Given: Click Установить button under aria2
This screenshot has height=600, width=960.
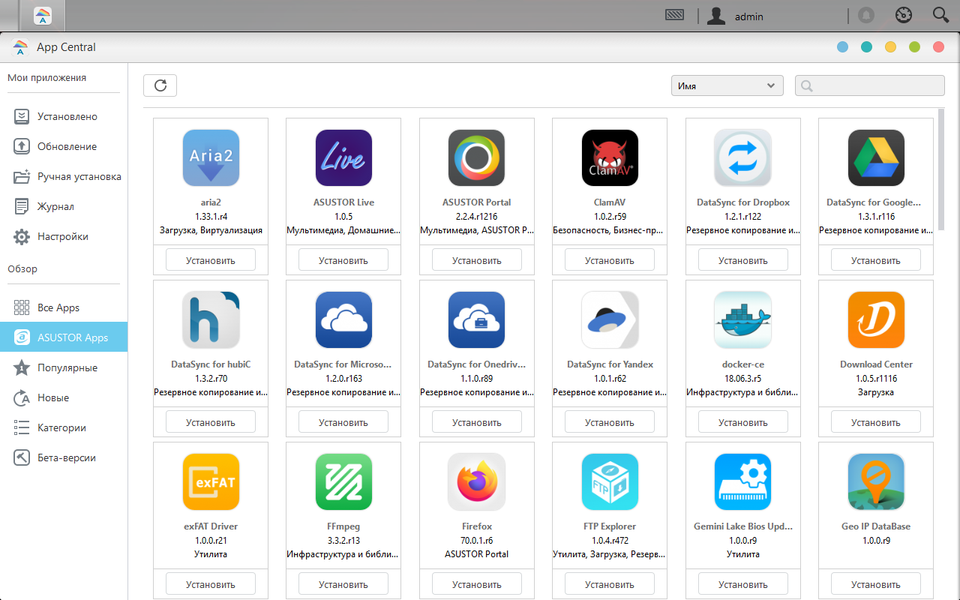Looking at the screenshot, I should pos(211,260).
